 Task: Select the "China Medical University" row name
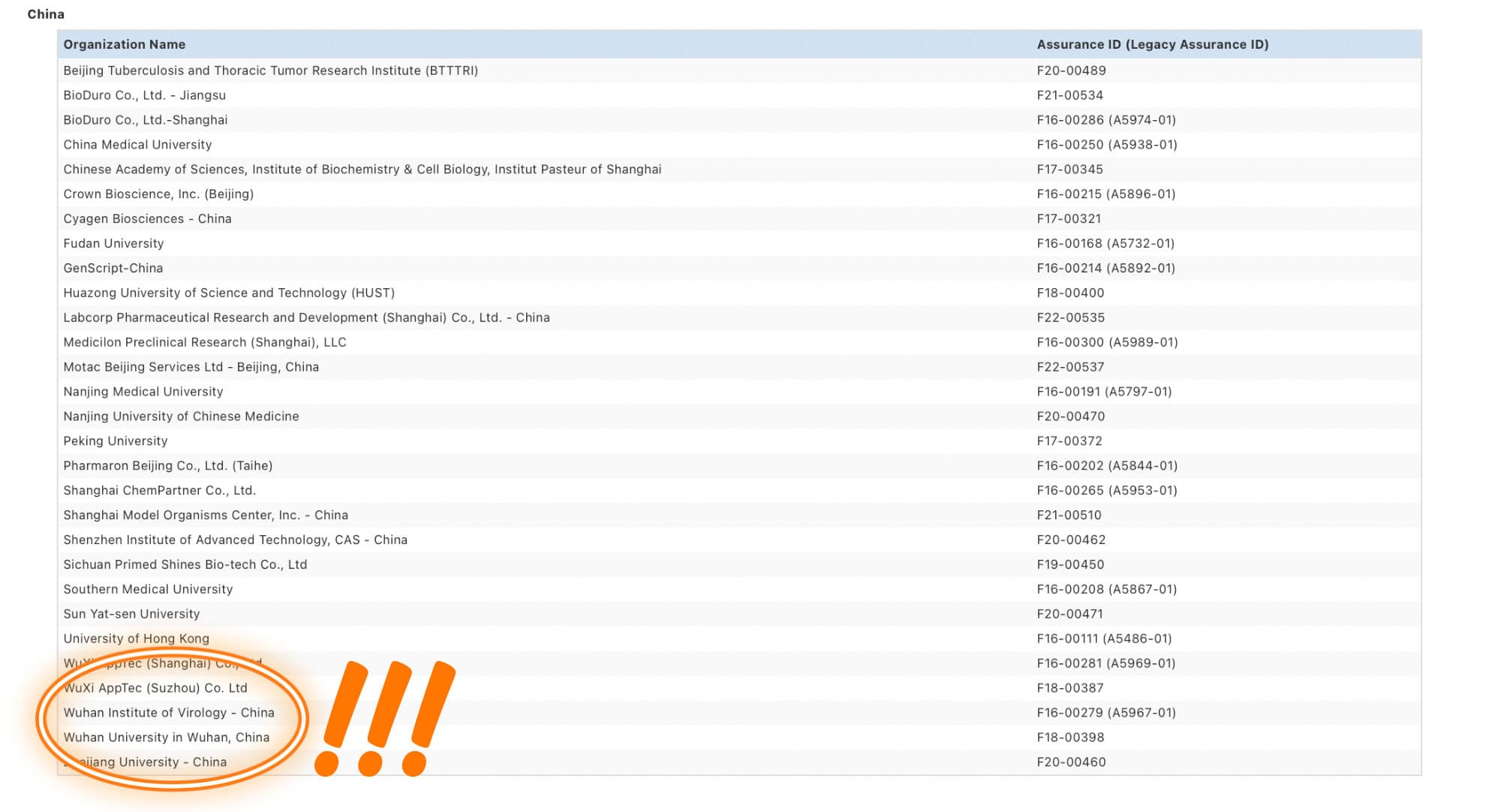137,145
